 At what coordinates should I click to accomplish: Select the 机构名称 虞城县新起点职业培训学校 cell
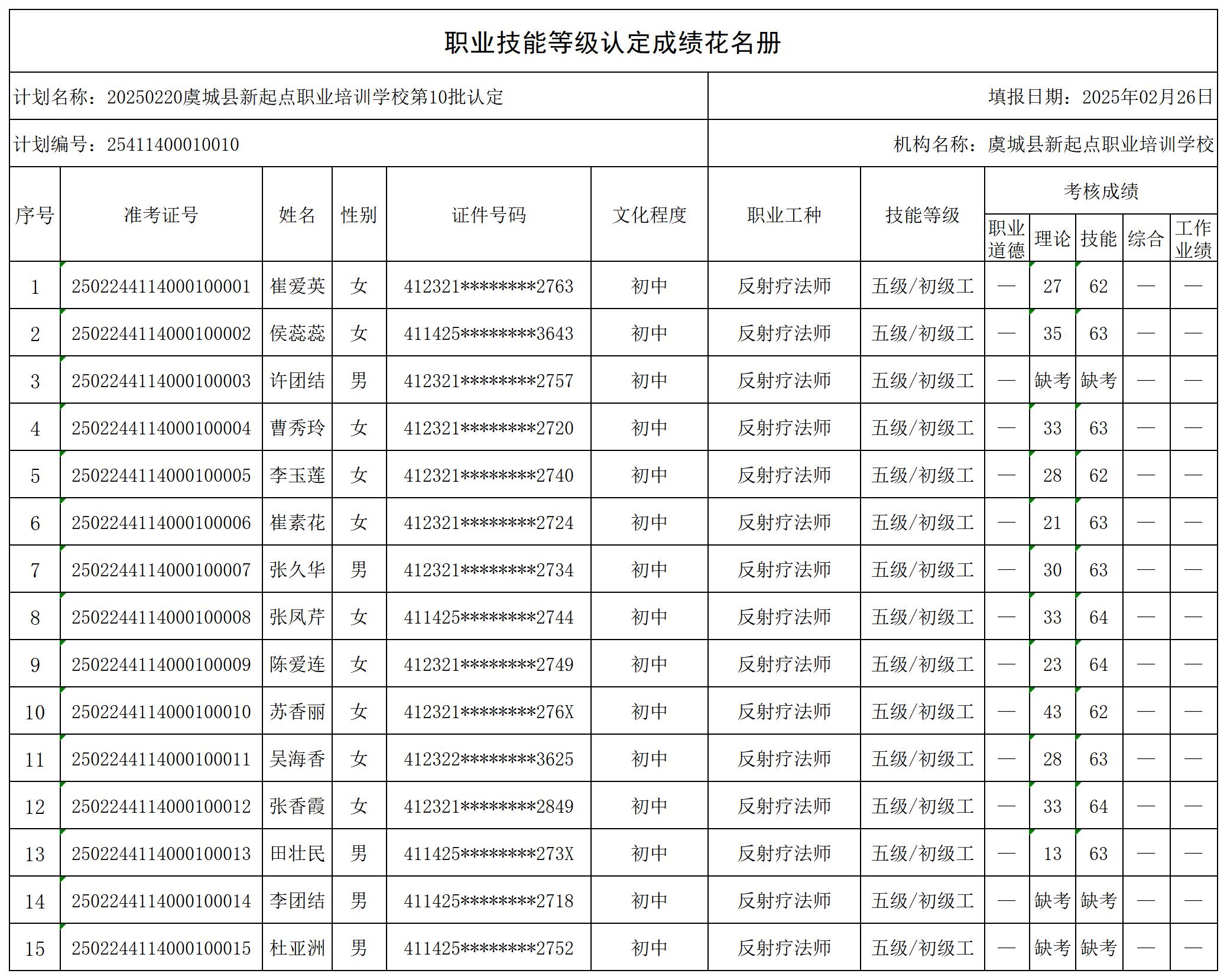click(963, 144)
